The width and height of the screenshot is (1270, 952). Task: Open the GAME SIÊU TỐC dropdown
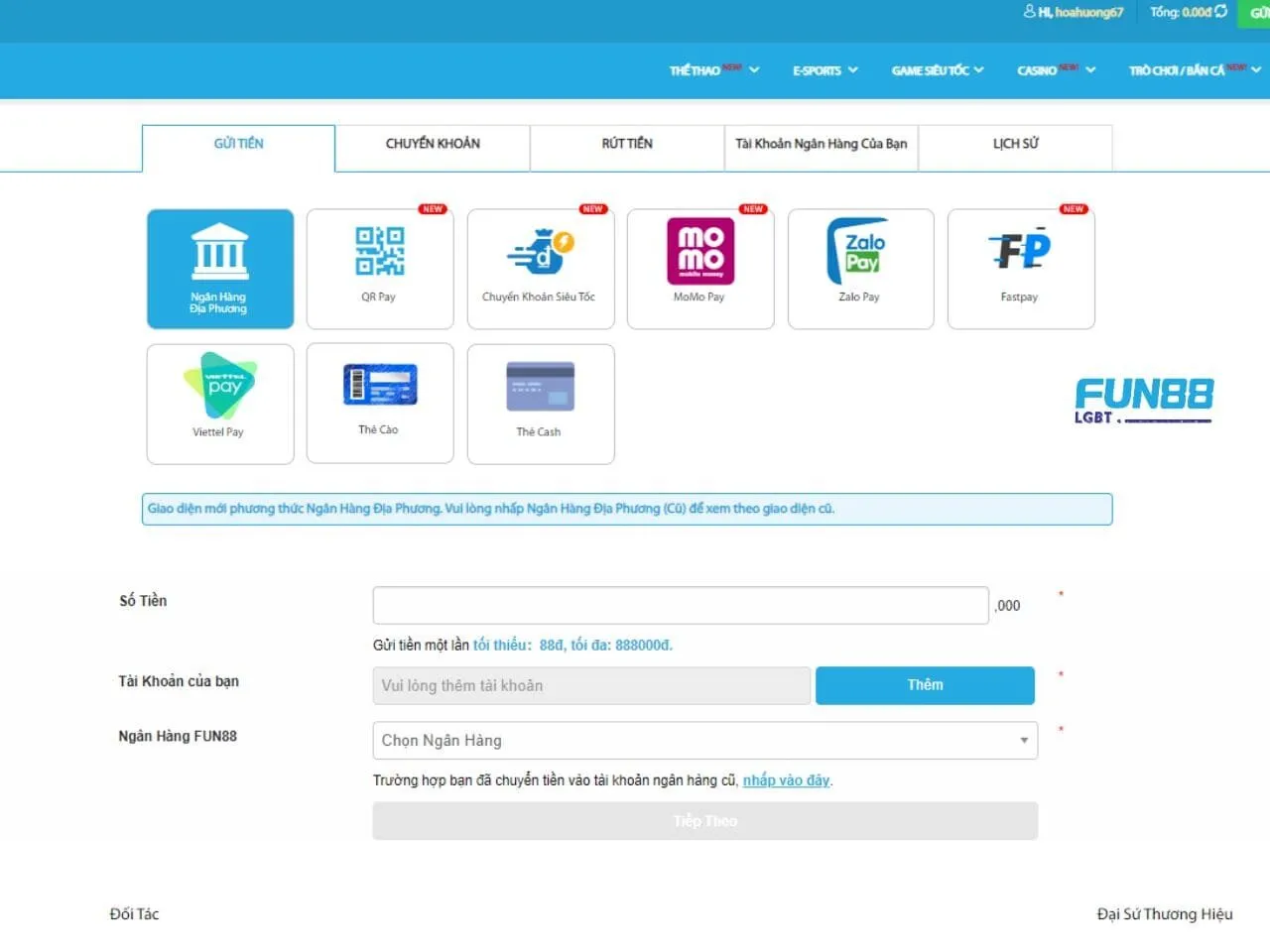pos(938,70)
